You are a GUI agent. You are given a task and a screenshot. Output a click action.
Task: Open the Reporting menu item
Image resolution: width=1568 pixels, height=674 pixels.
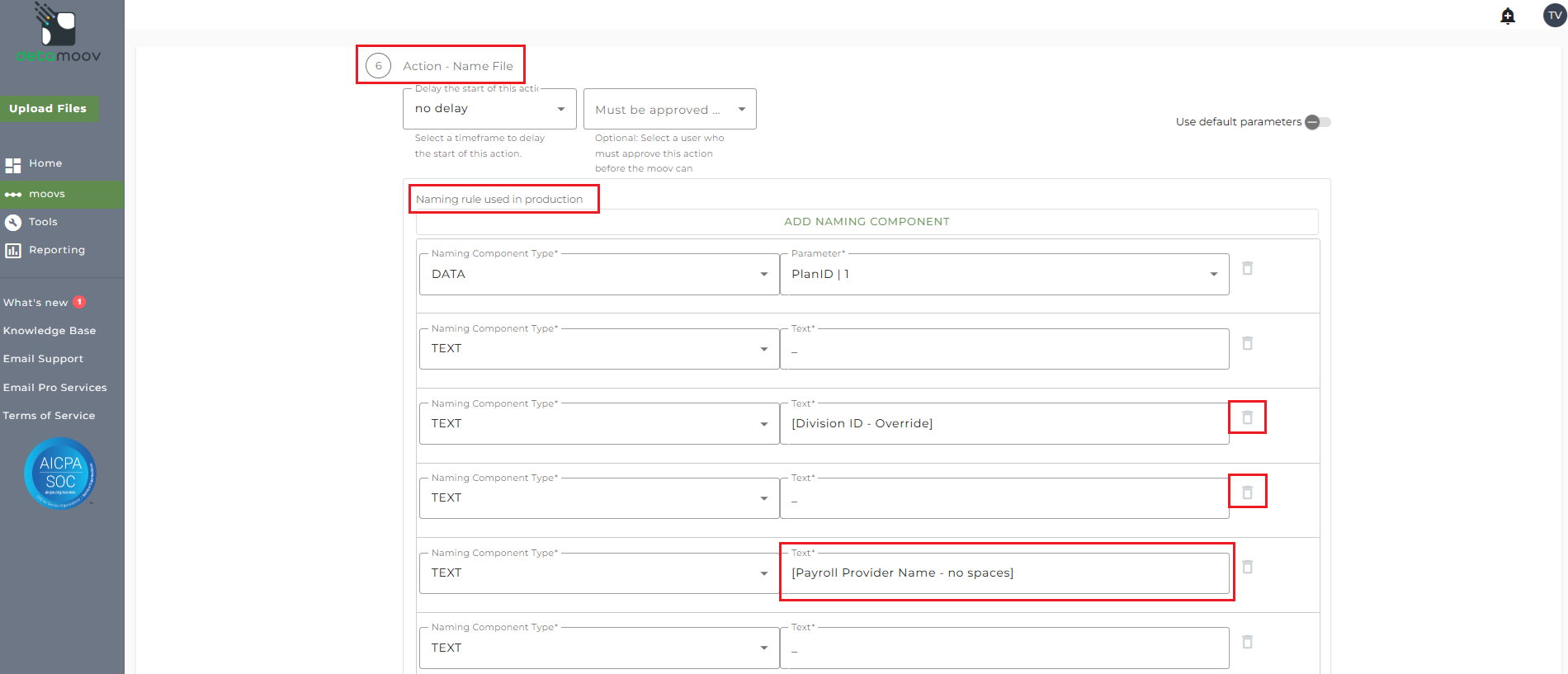pos(56,250)
